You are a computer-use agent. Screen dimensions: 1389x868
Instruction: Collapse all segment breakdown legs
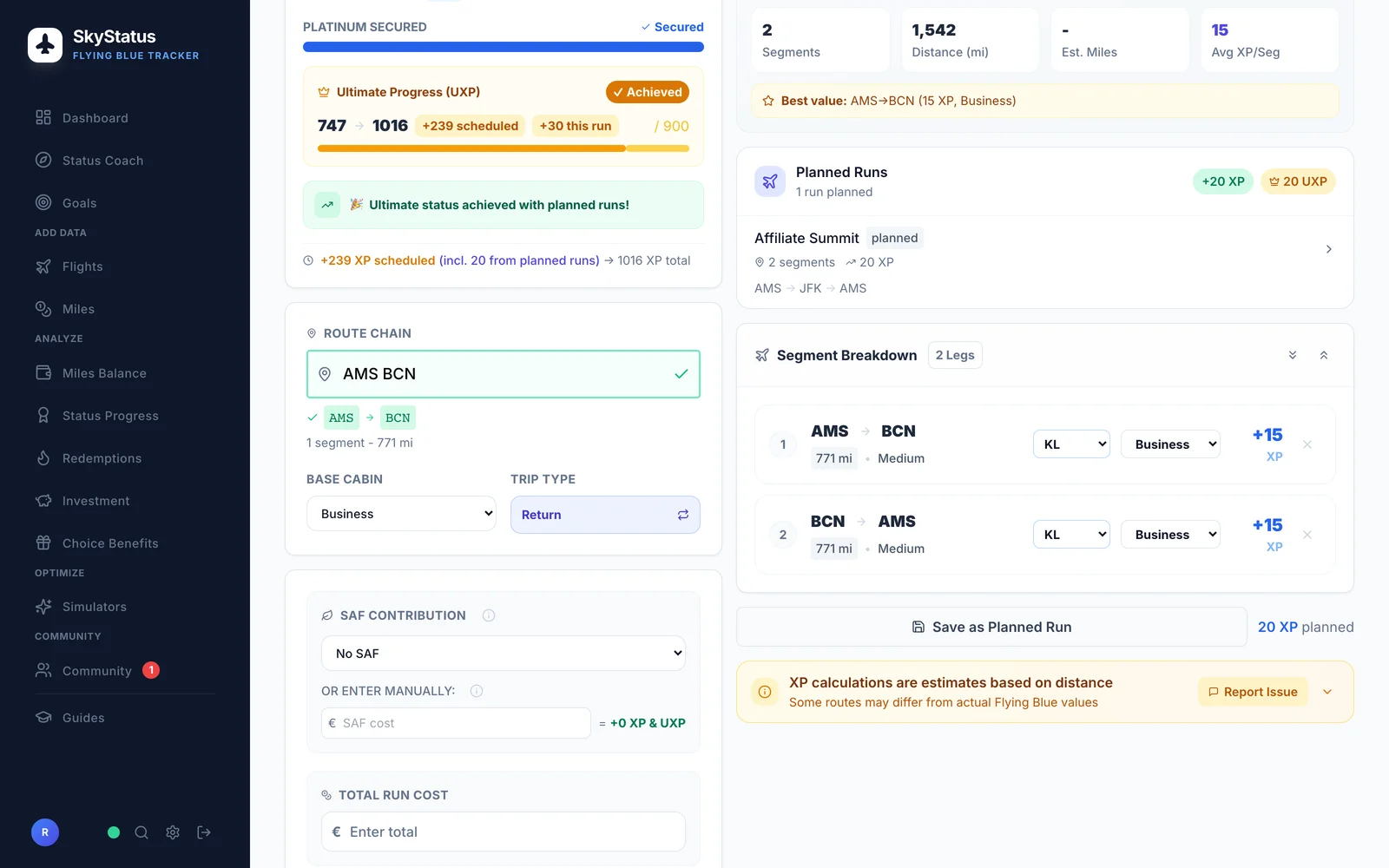point(1324,355)
